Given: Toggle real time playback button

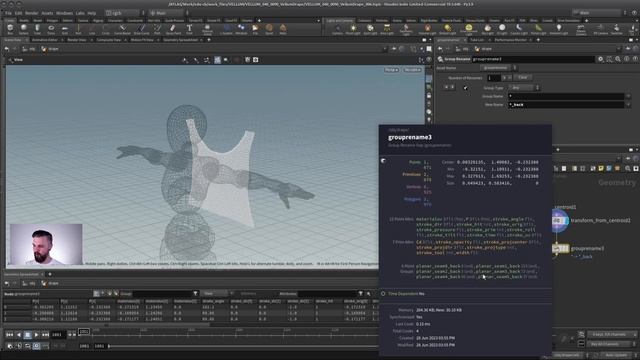Looking at the screenshot, I should (36, 346).
